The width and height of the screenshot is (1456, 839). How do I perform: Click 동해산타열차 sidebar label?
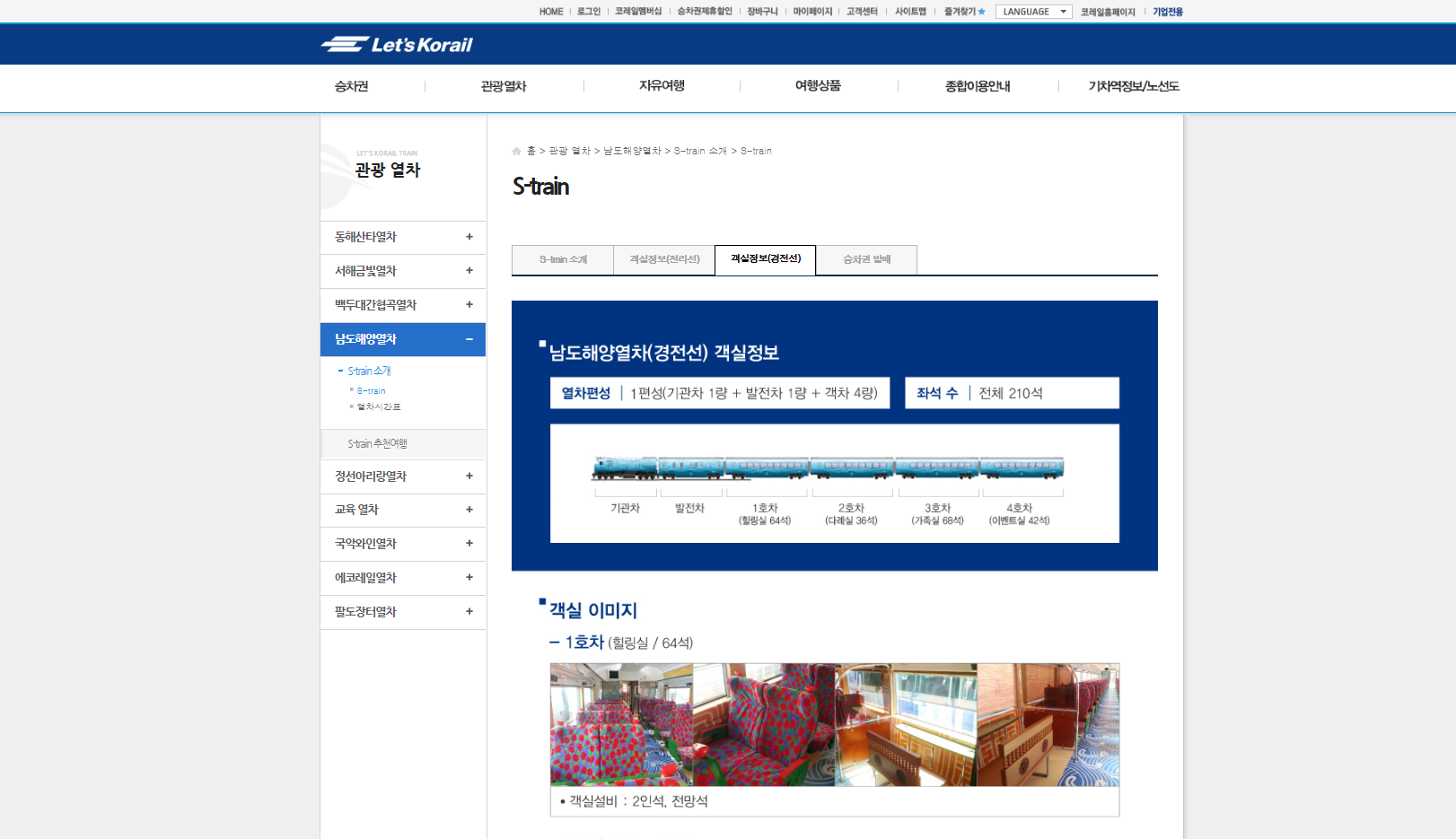click(x=365, y=237)
